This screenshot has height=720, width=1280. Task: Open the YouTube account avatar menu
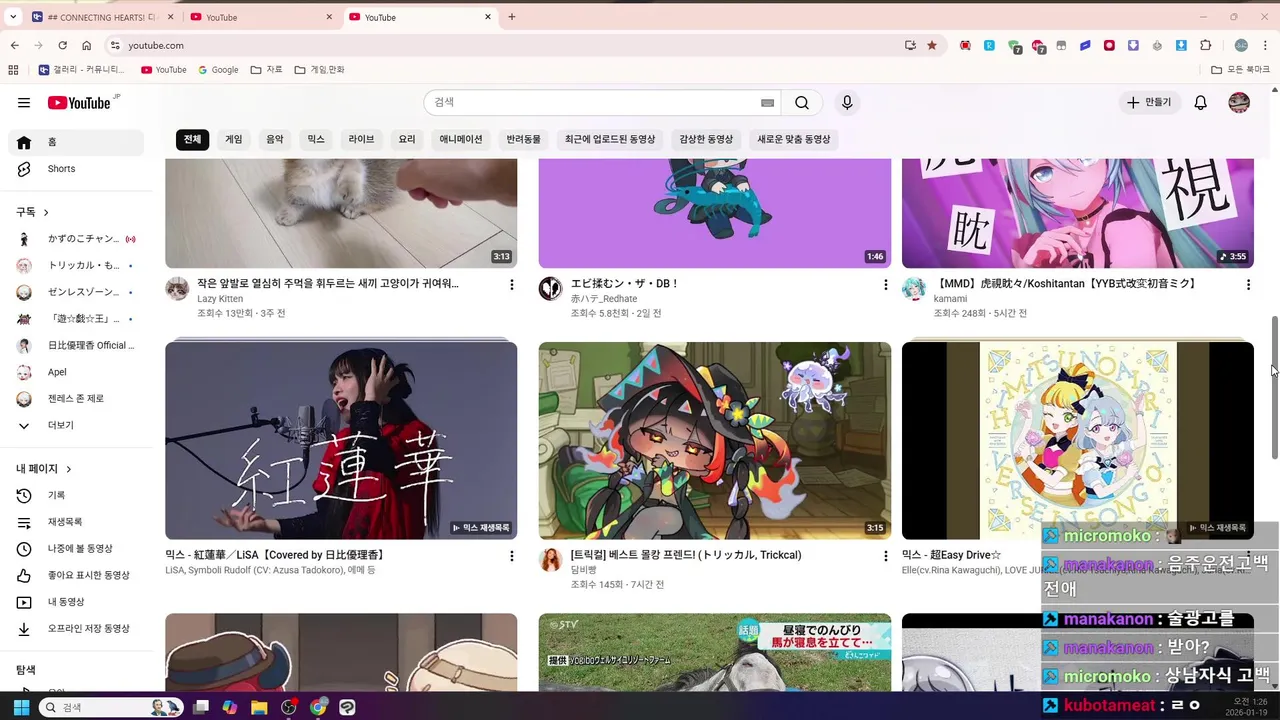(x=1239, y=103)
